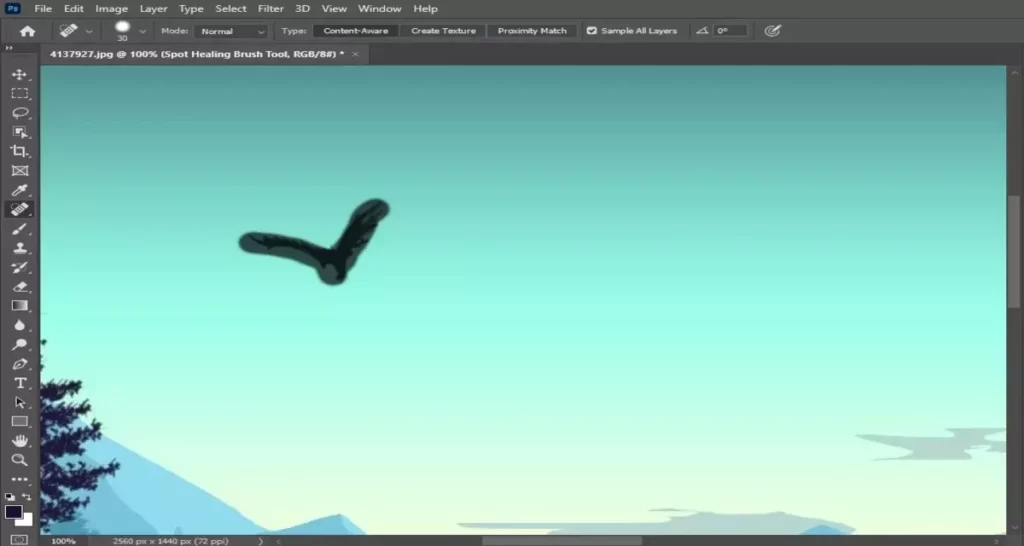Reset default foreground and background colors
The width and height of the screenshot is (1024, 546).
(10, 498)
